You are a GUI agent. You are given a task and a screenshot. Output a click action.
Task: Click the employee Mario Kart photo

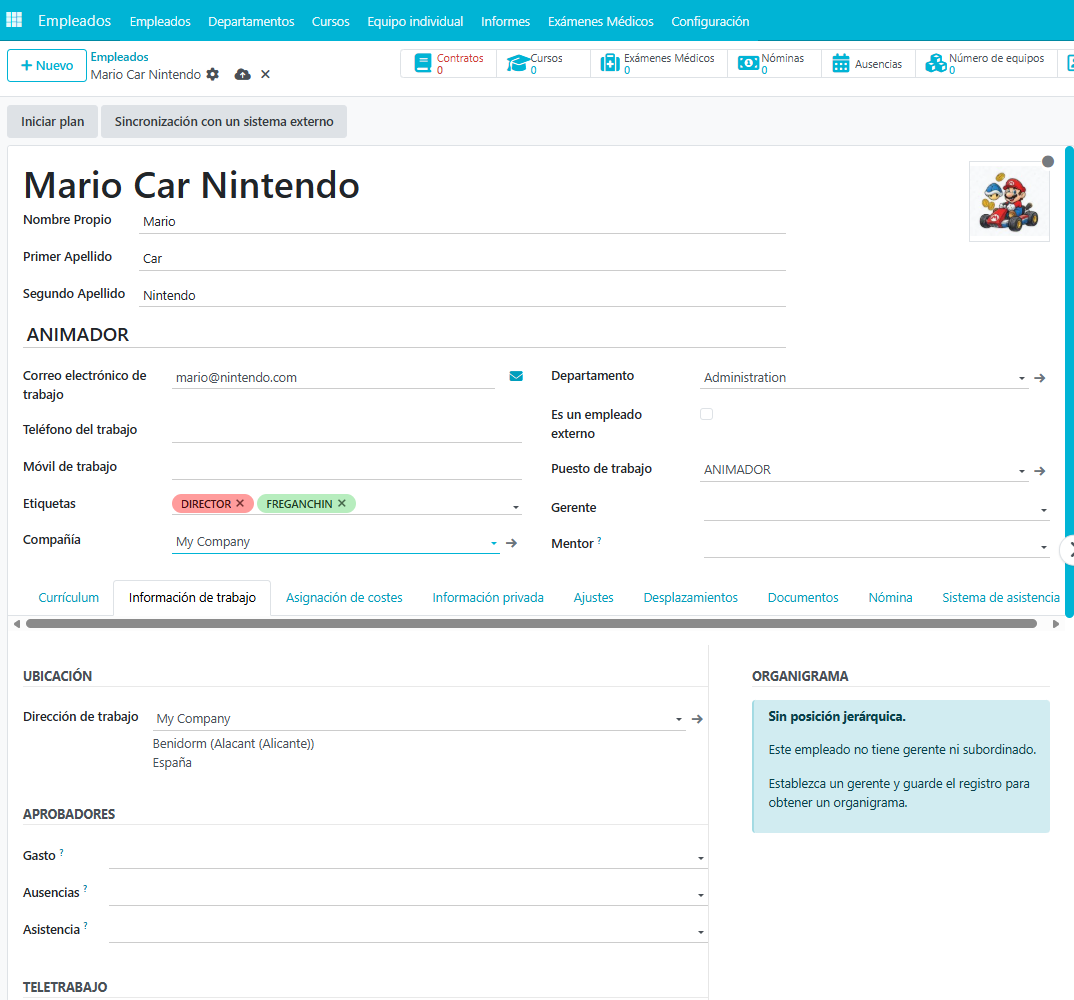click(1009, 202)
